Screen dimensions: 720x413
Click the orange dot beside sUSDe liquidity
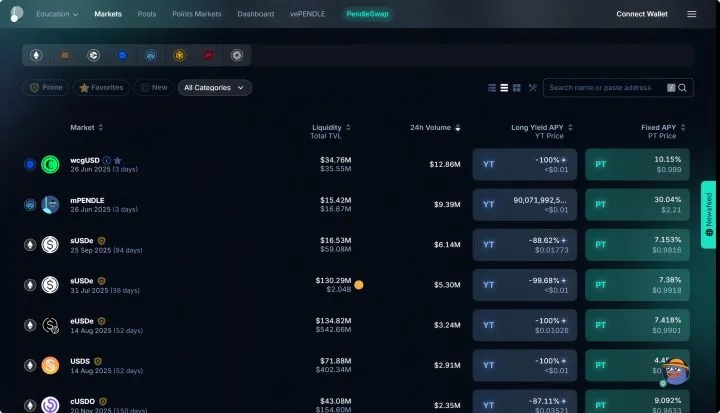[x=359, y=285]
